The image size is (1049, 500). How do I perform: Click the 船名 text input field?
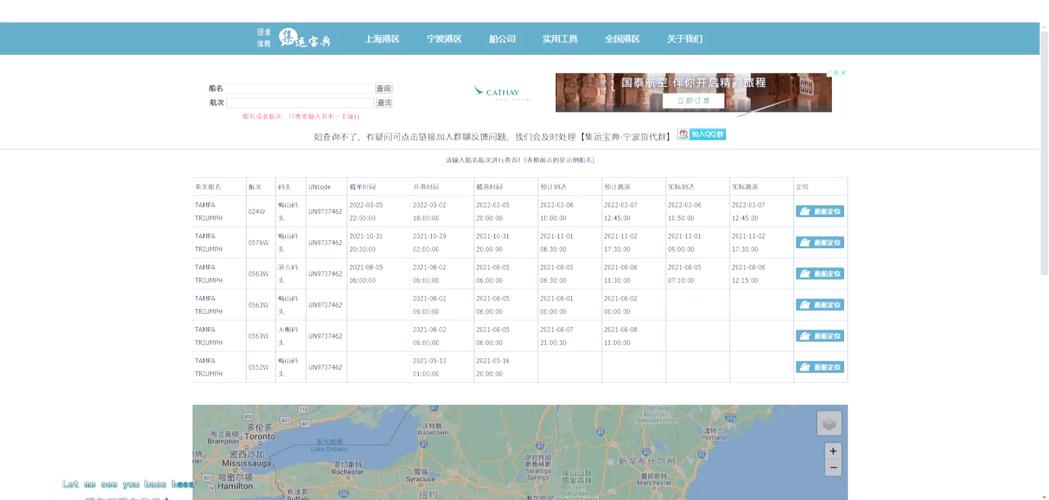tap(299, 88)
